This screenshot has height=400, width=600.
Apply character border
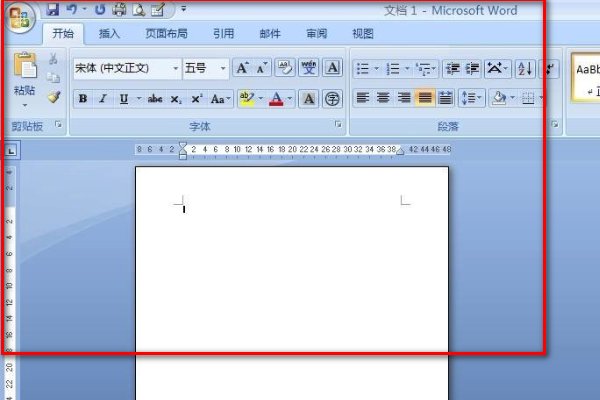click(x=333, y=68)
